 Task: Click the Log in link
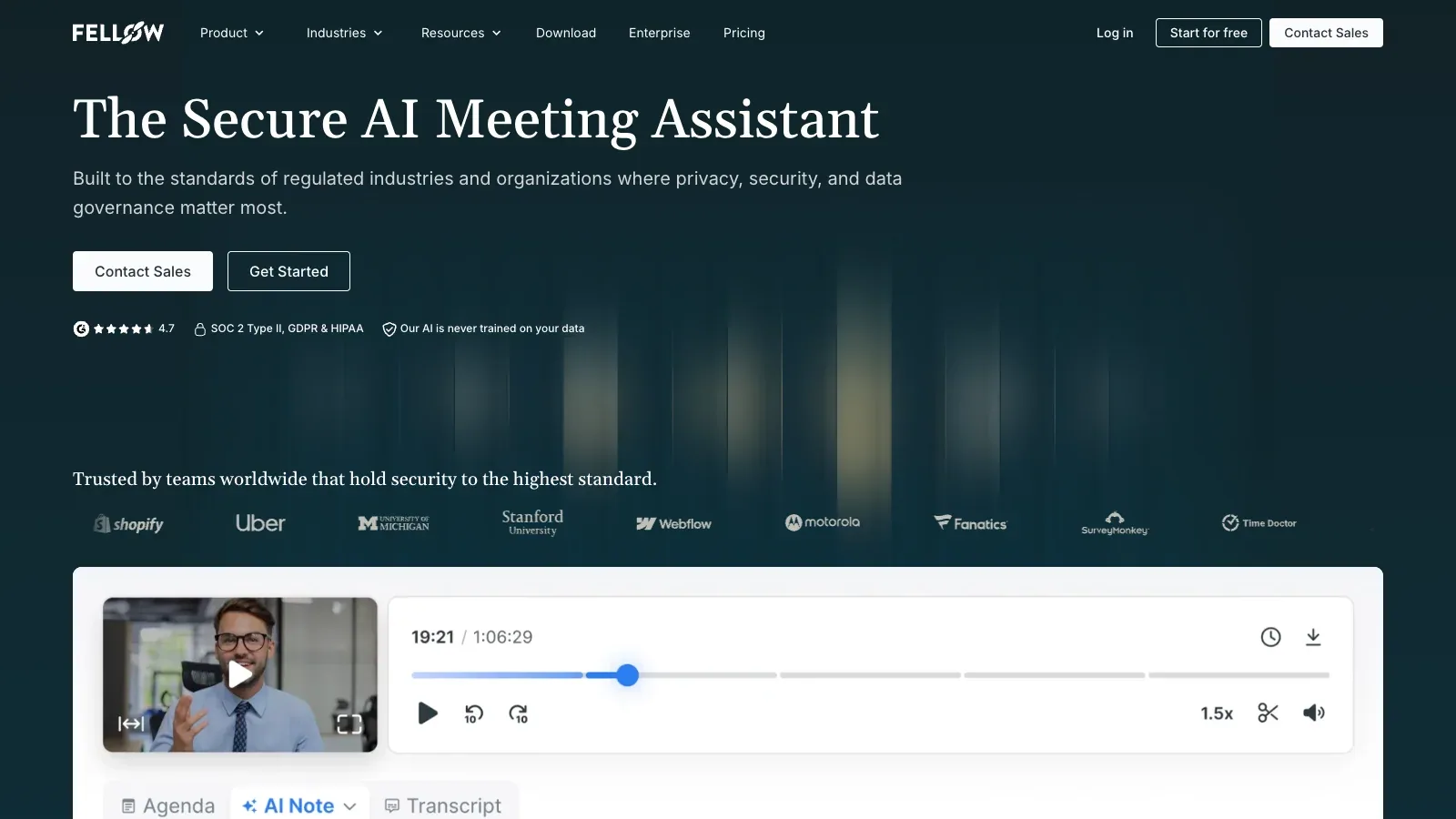tap(1115, 33)
